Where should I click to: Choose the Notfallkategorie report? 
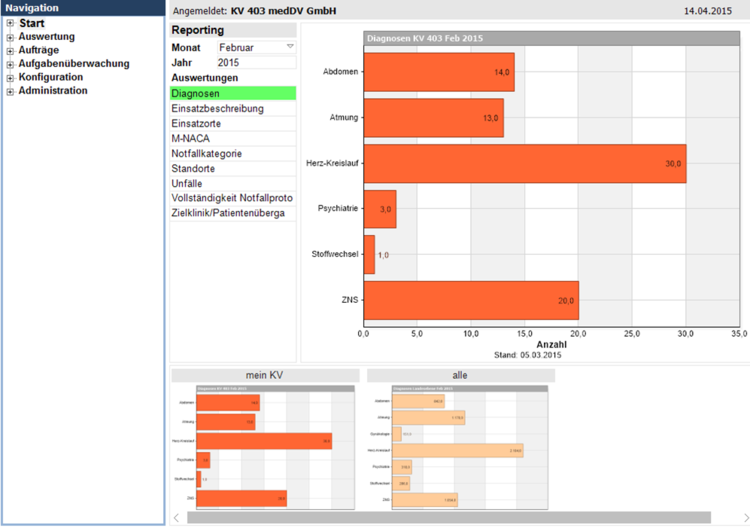click(x=232, y=154)
